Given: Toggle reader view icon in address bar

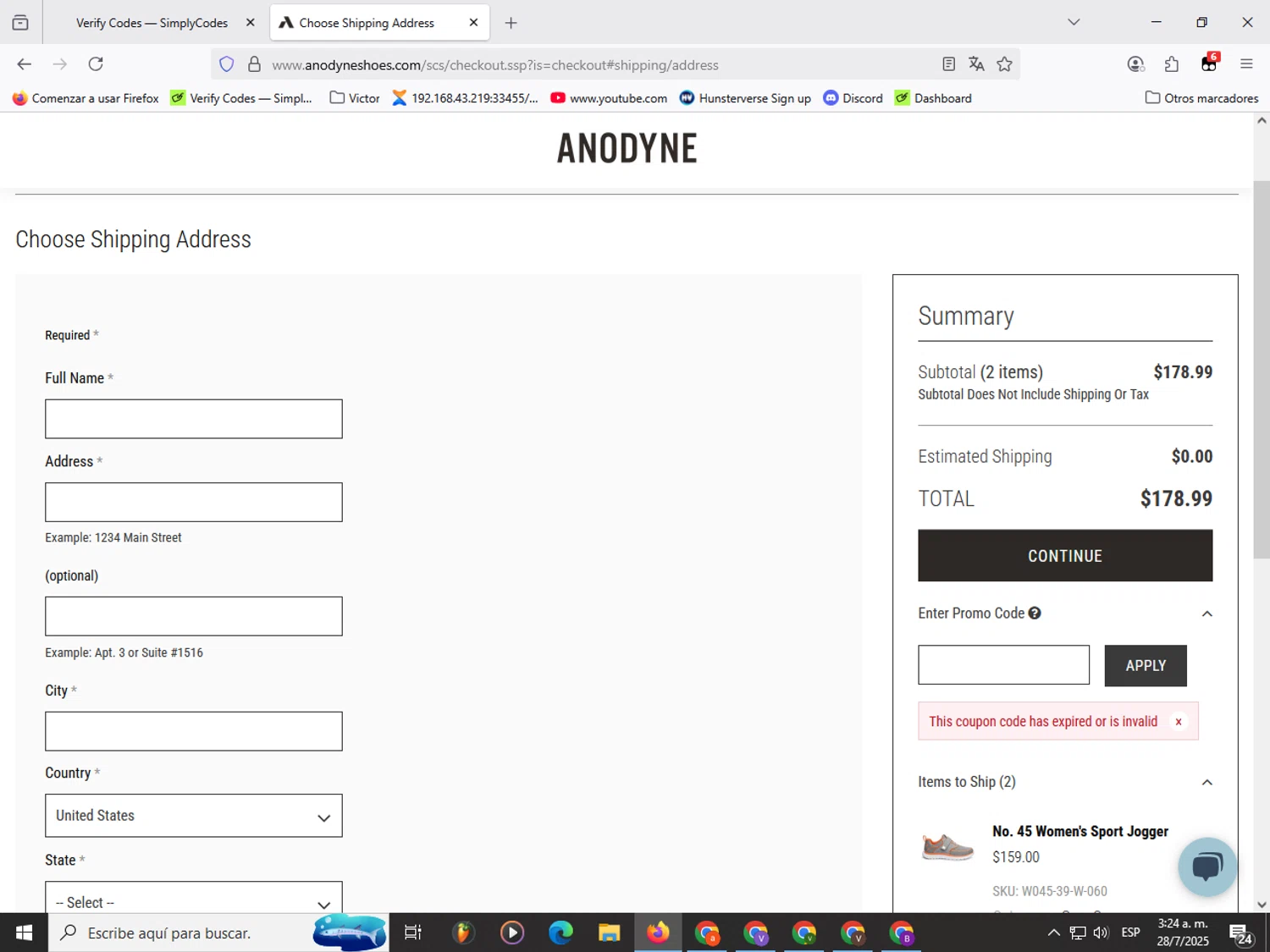Looking at the screenshot, I should (948, 64).
